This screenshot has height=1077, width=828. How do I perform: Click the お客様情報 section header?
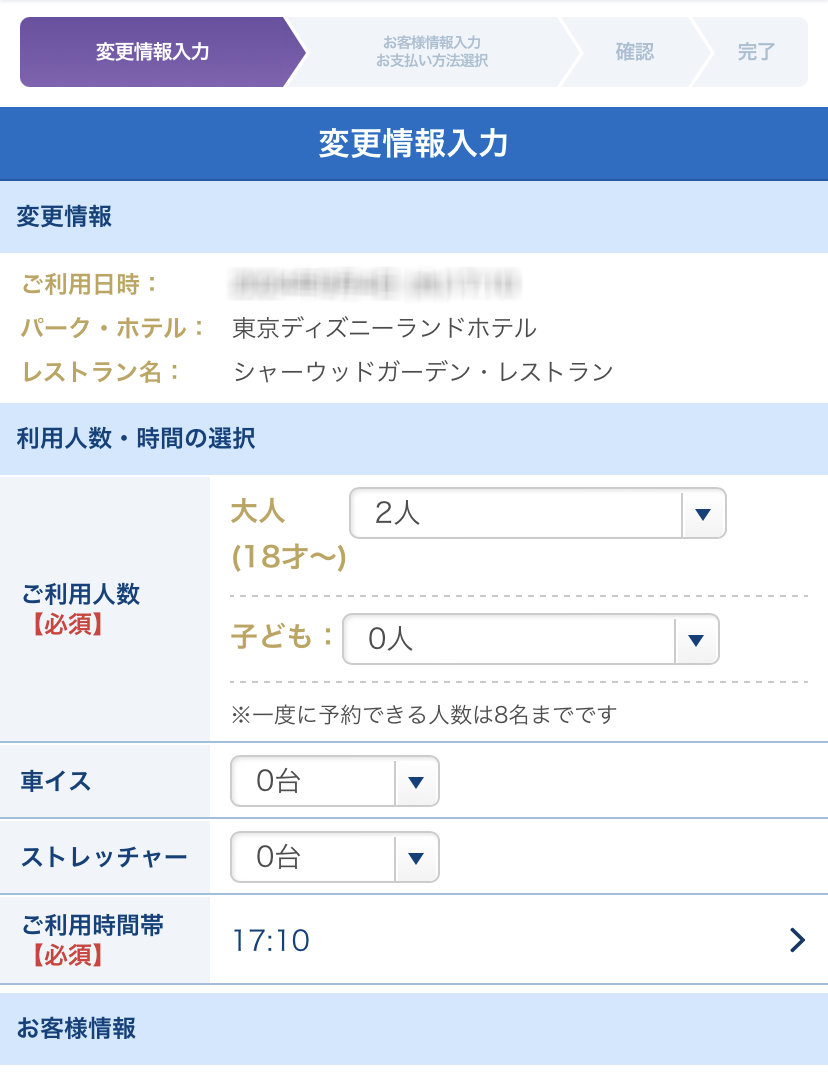pos(76,1028)
